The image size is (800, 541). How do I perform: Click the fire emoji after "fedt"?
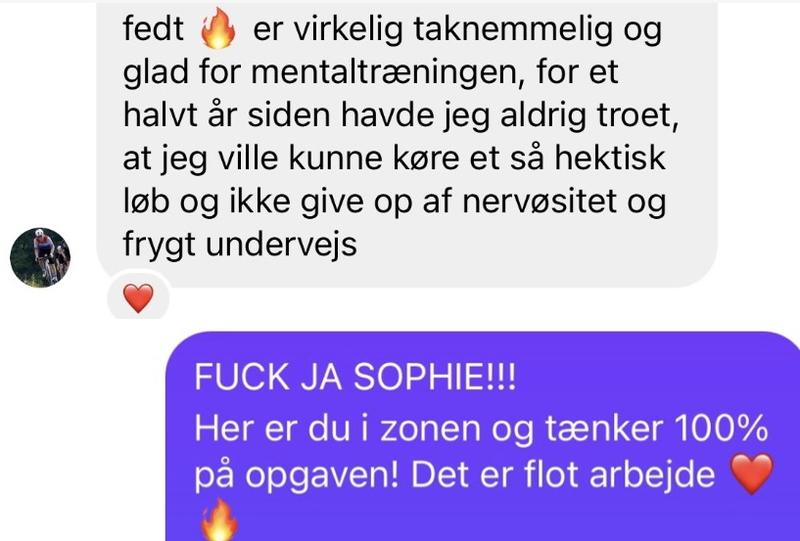(218, 29)
